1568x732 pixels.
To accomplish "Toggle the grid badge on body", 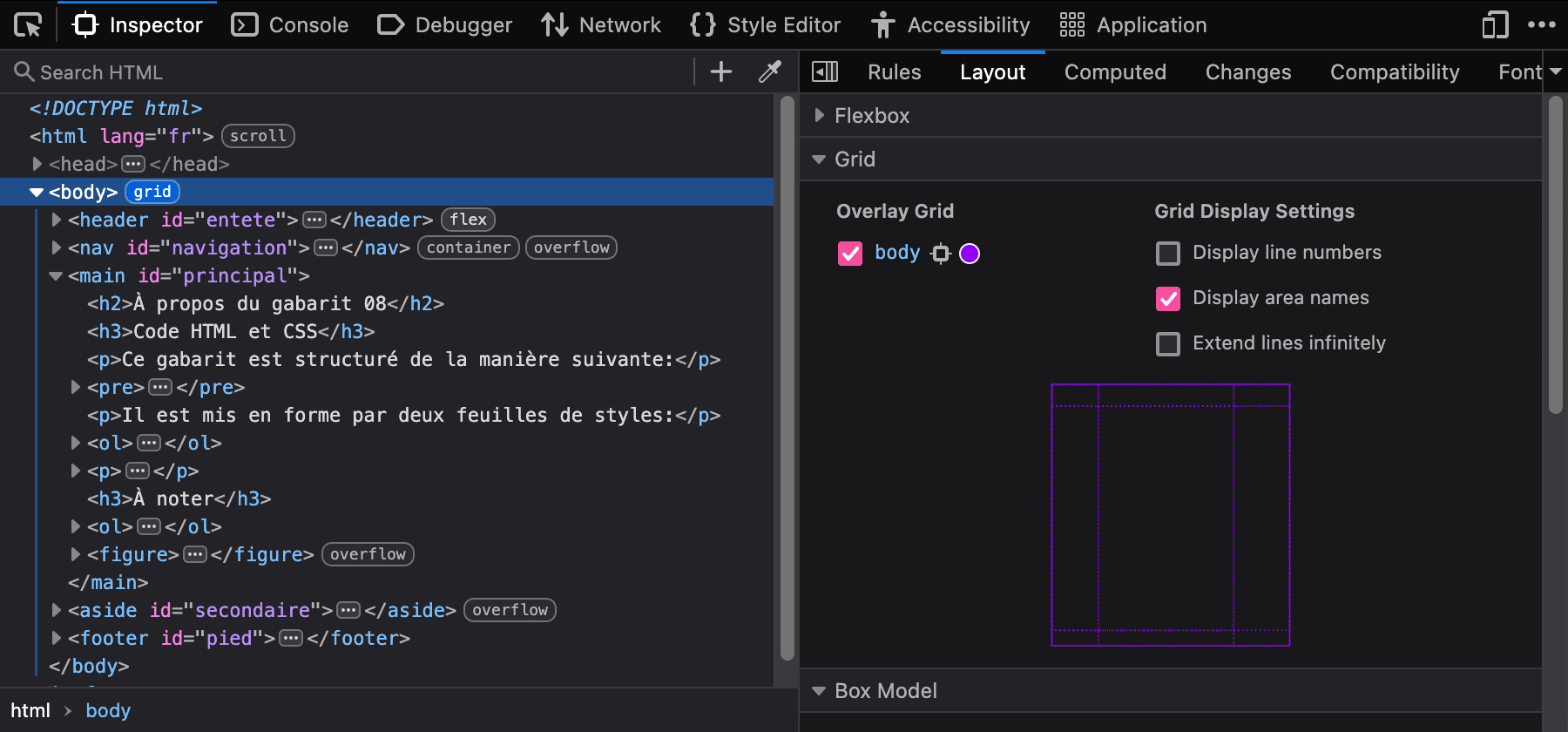I will 152,192.
